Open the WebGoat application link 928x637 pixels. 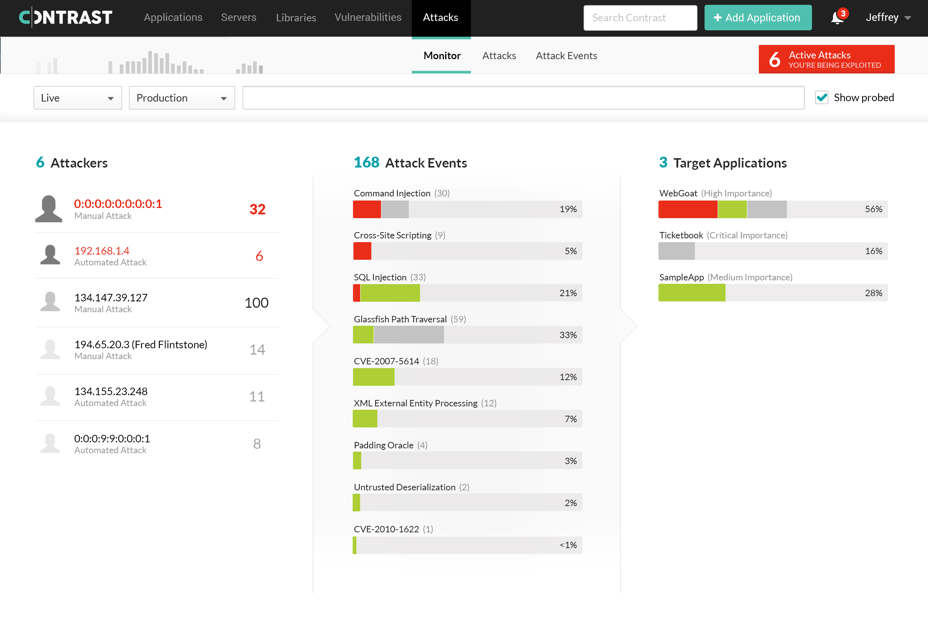tap(677, 192)
